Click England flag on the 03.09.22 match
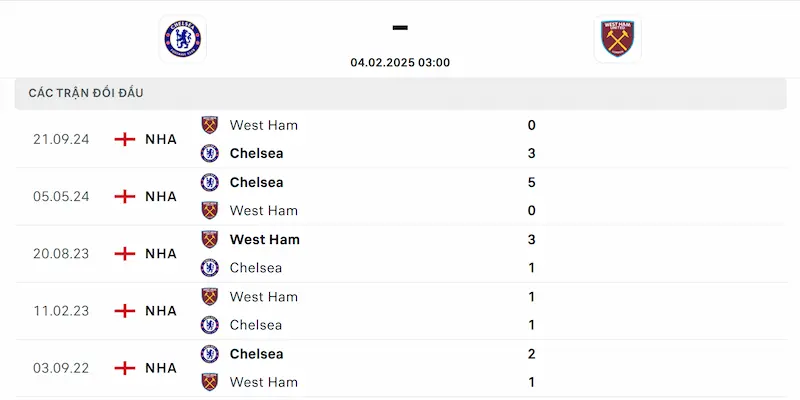This screenshot has width=800, height=400. pyautogui.click(x=125, y=368)
